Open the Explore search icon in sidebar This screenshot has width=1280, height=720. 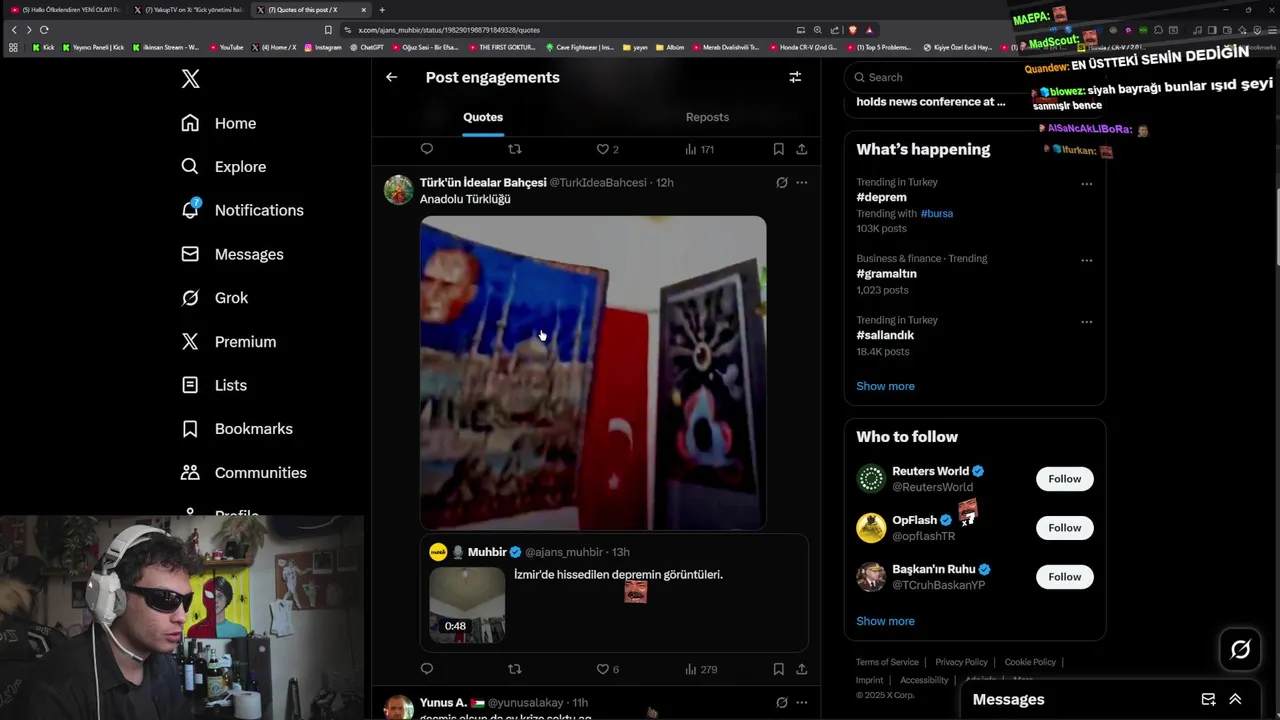[x=190, y=167]
